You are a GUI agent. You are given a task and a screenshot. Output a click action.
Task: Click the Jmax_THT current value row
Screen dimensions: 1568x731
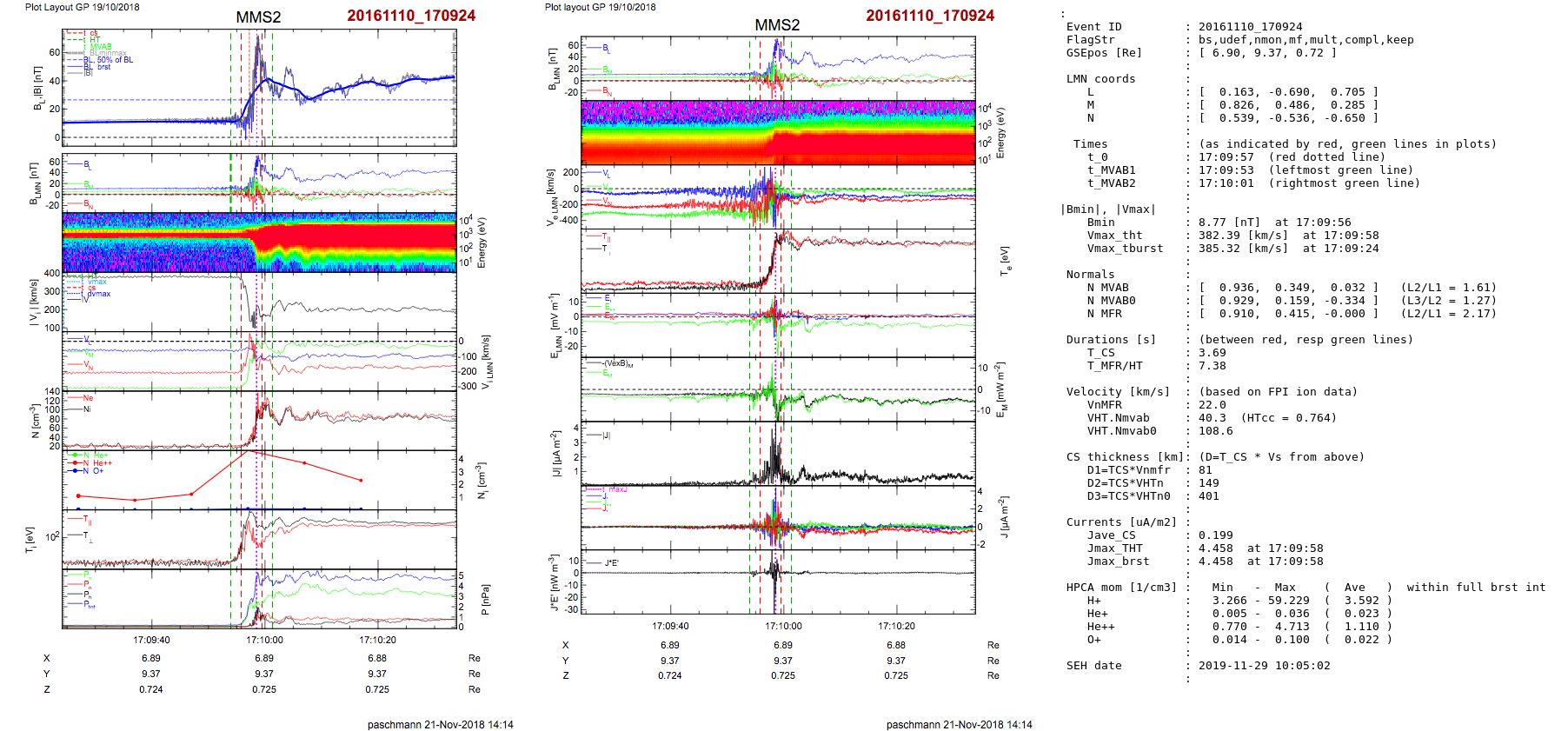(x=1114, y=548)
